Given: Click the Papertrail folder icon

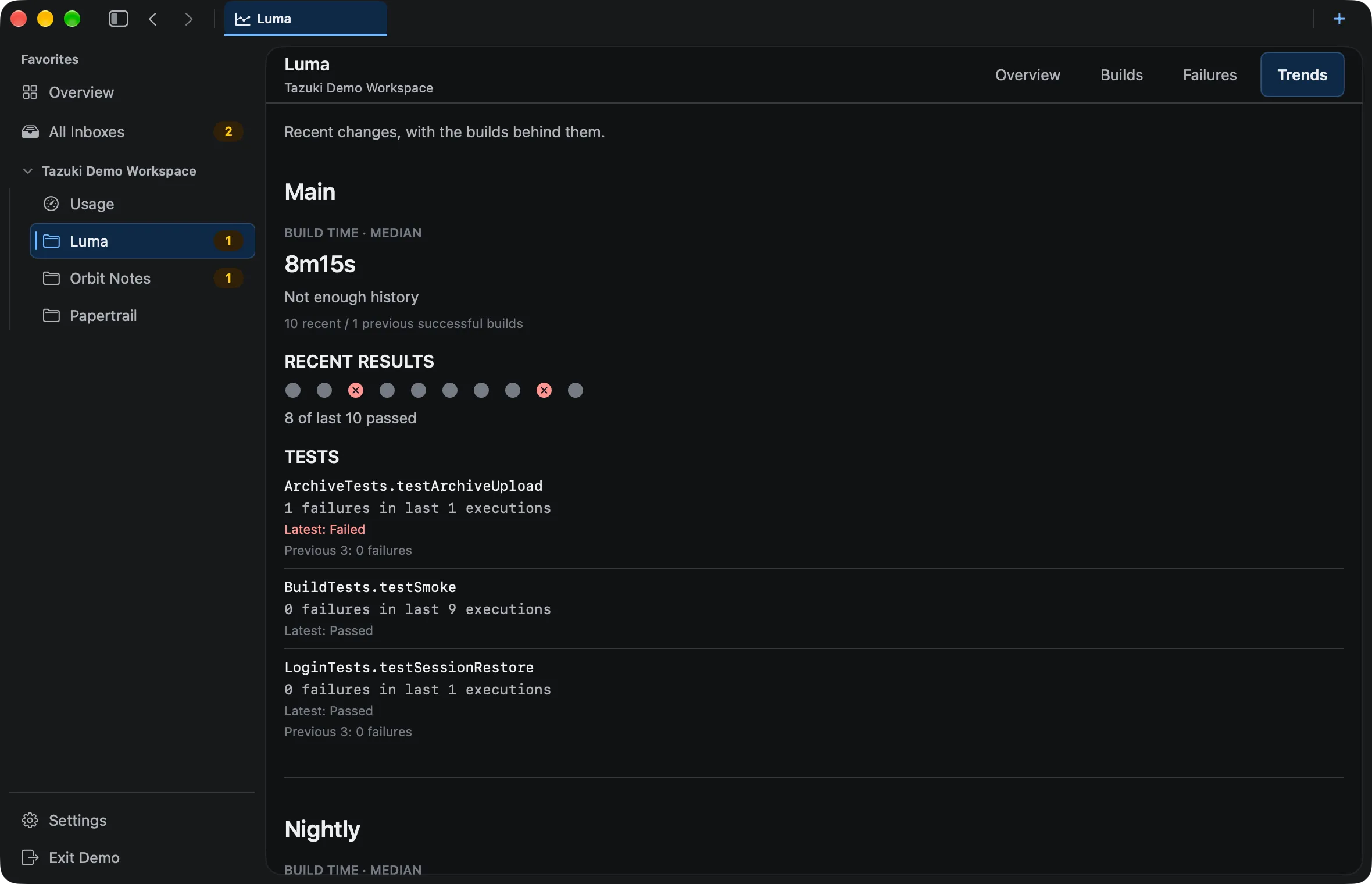Looking at the screenshot, I should click(x=51, y=316).
